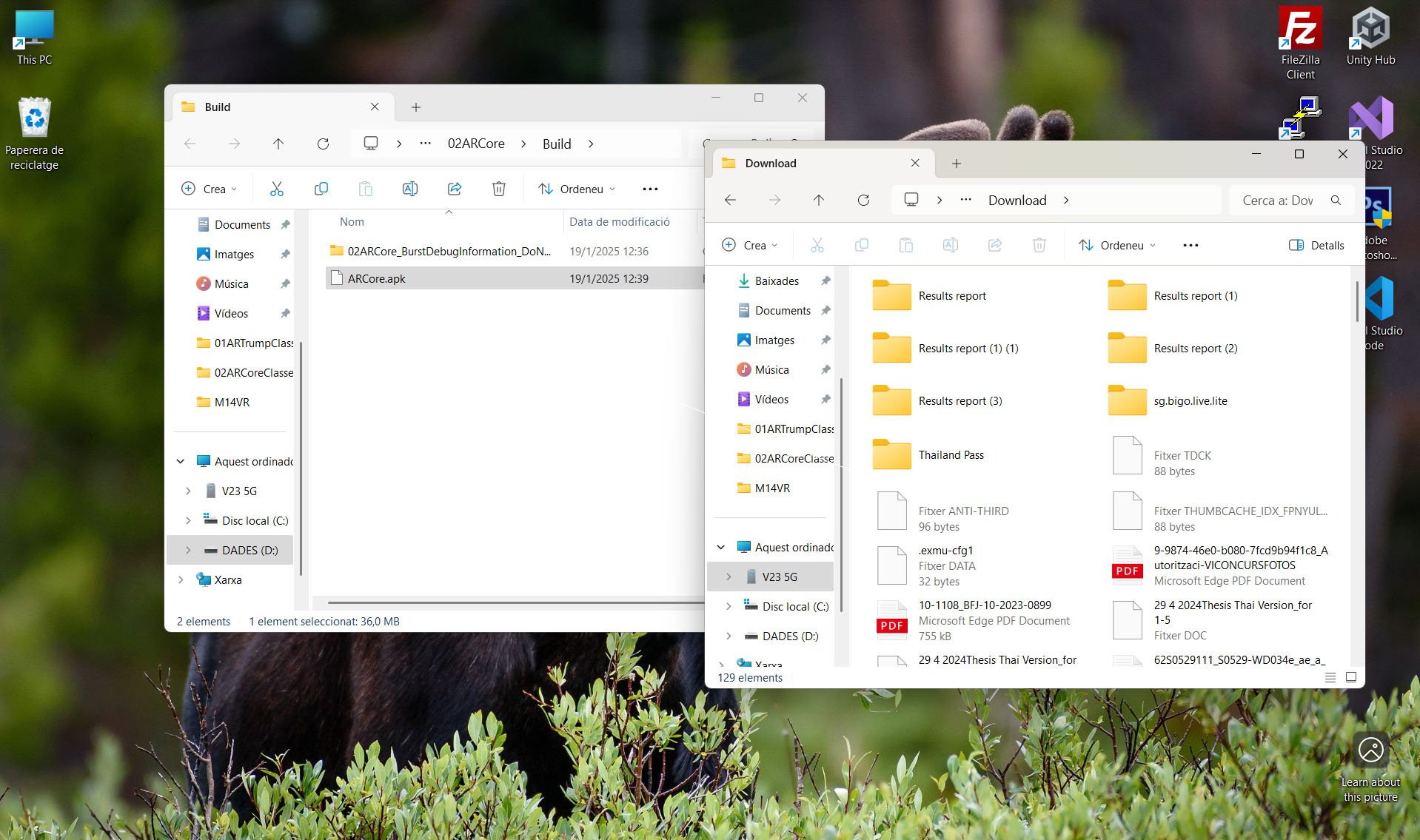The width and height of the screenshot is (1420, 840).
Task: Click the Cut icon in Build window toolbar
Action: 277,189
